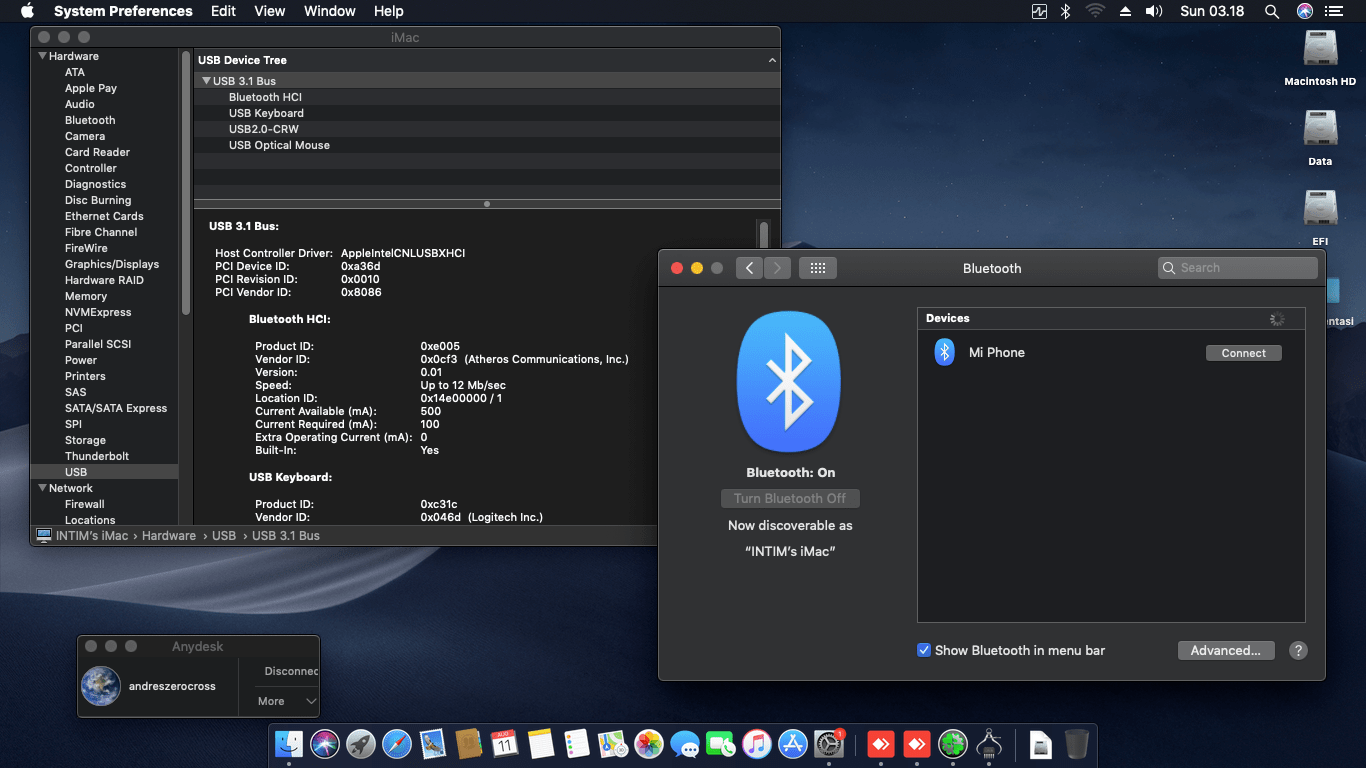
Task: Click the help question mark button
Action: [x=1298, y=650]
